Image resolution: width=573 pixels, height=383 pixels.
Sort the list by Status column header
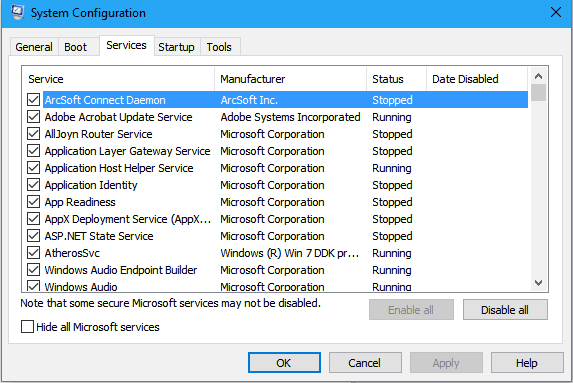(396, 79)
